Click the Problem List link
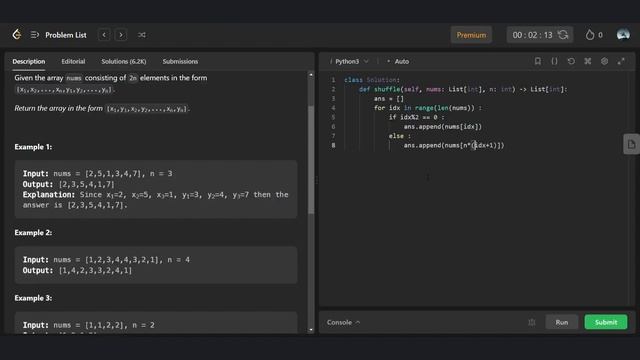This screenshot has height=360, width=640. pos(66,35)
